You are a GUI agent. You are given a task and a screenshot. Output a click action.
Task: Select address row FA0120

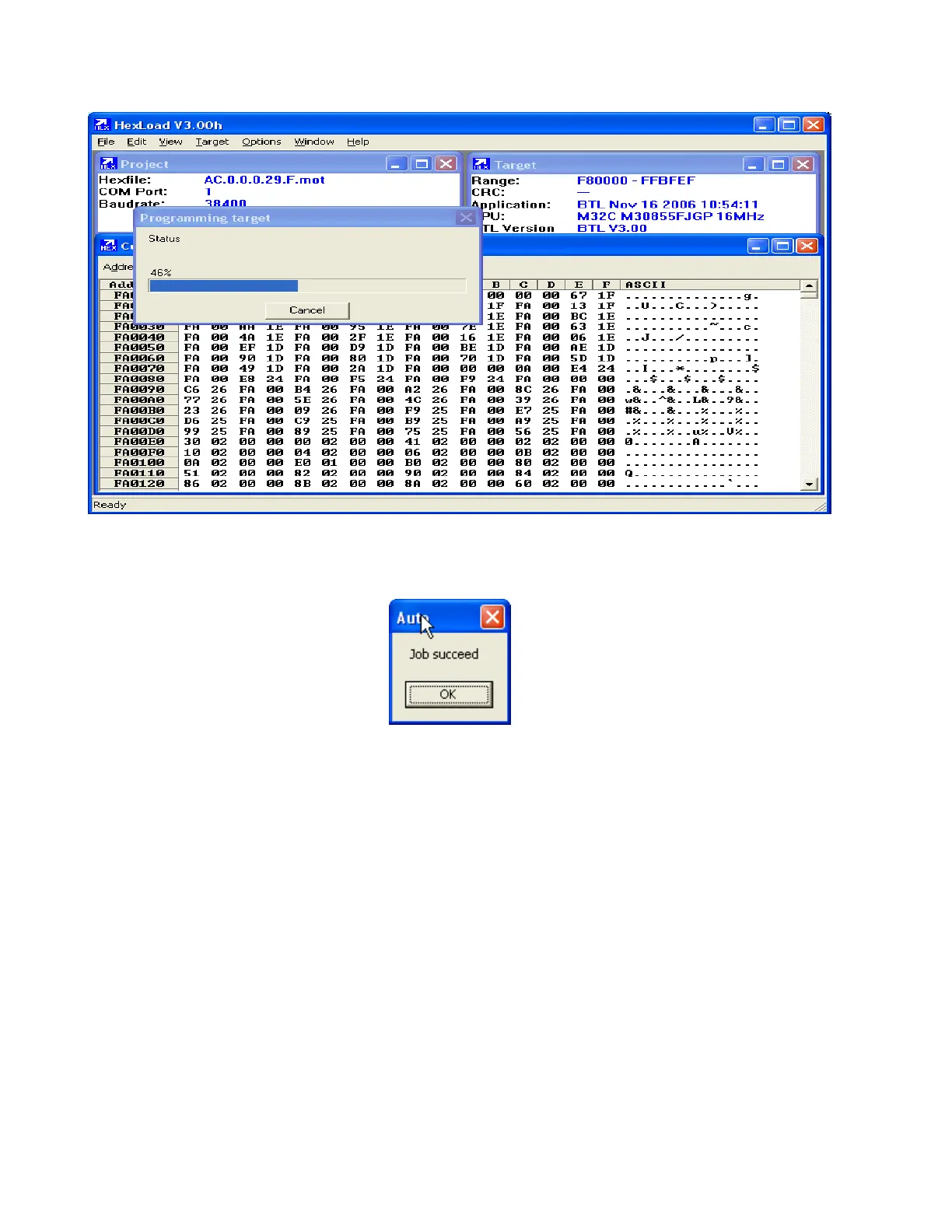tap(139, 484)
